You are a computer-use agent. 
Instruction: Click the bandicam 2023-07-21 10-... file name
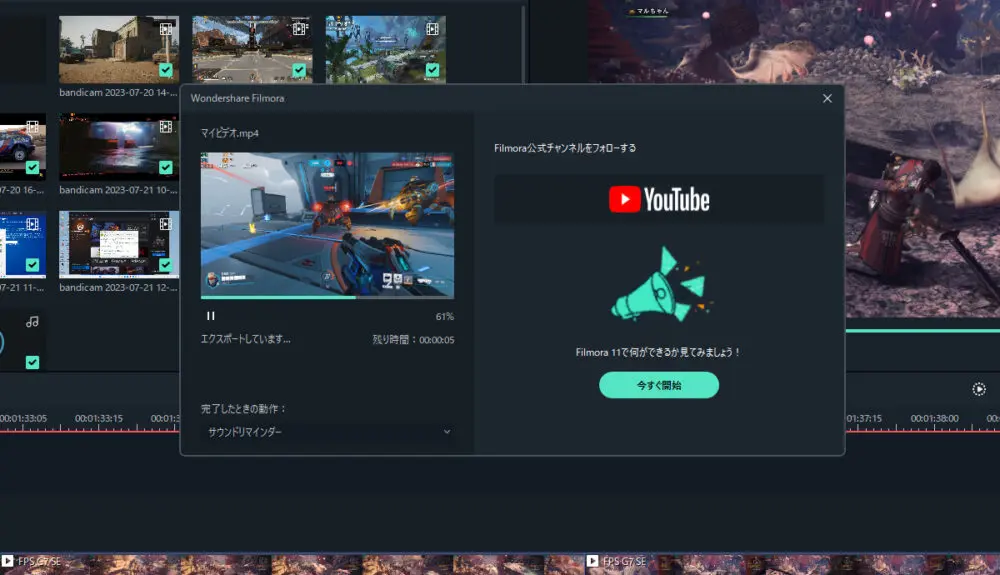click(119, 190)
